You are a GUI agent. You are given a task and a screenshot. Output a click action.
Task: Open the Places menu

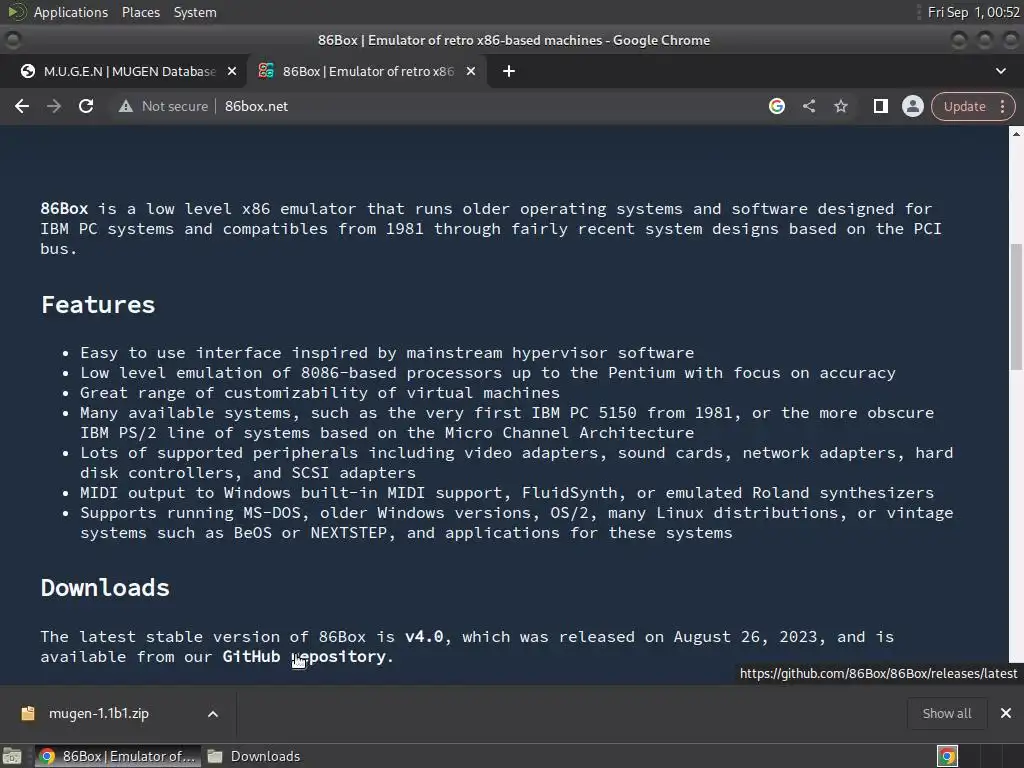[140, 12]
